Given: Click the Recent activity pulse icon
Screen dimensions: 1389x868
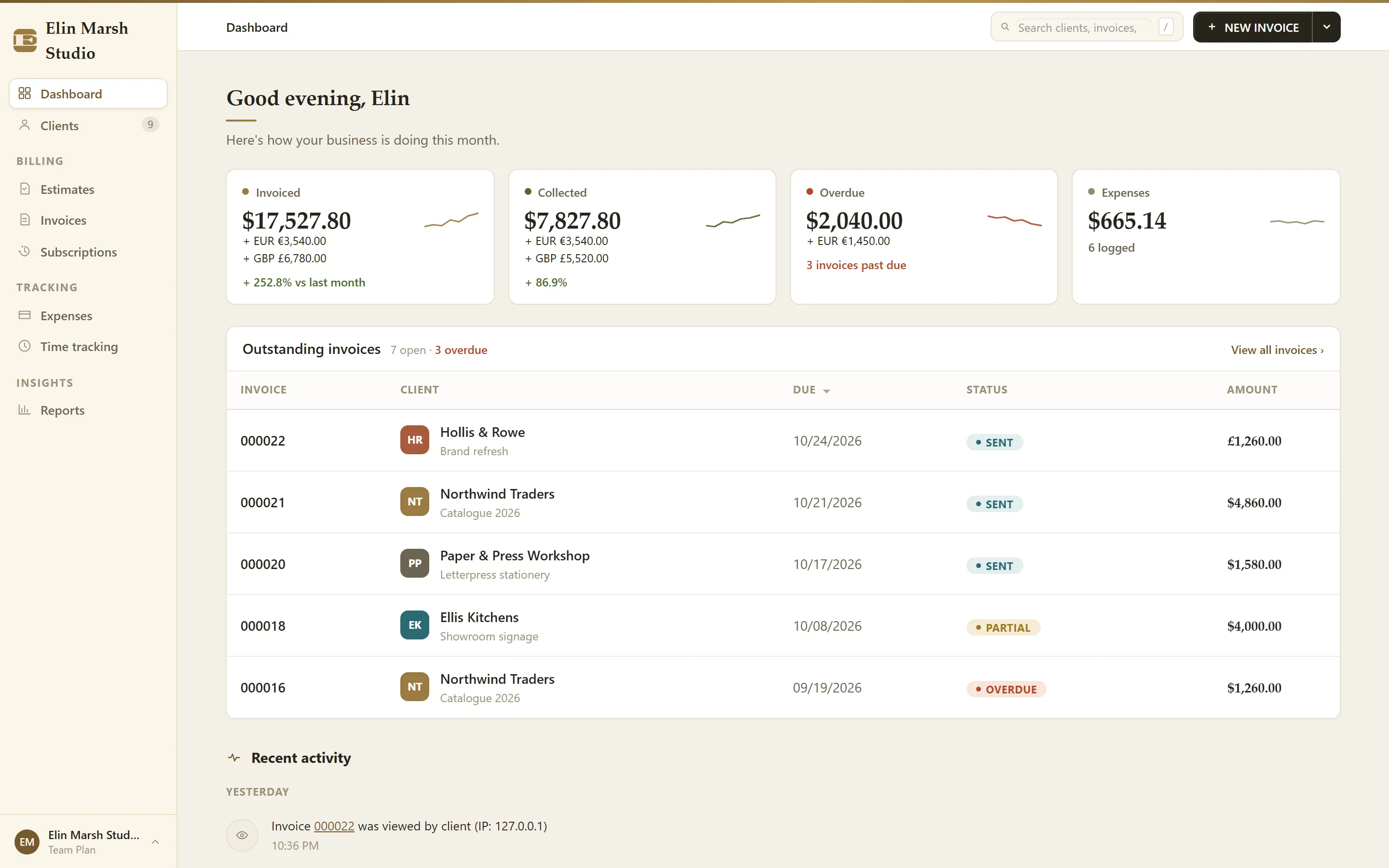Looking at the screenshot, I should [x=233, y=758].
